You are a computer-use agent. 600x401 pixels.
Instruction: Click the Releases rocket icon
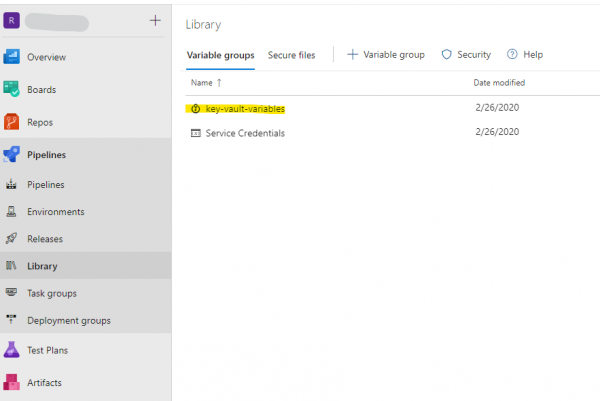(12, 239)
